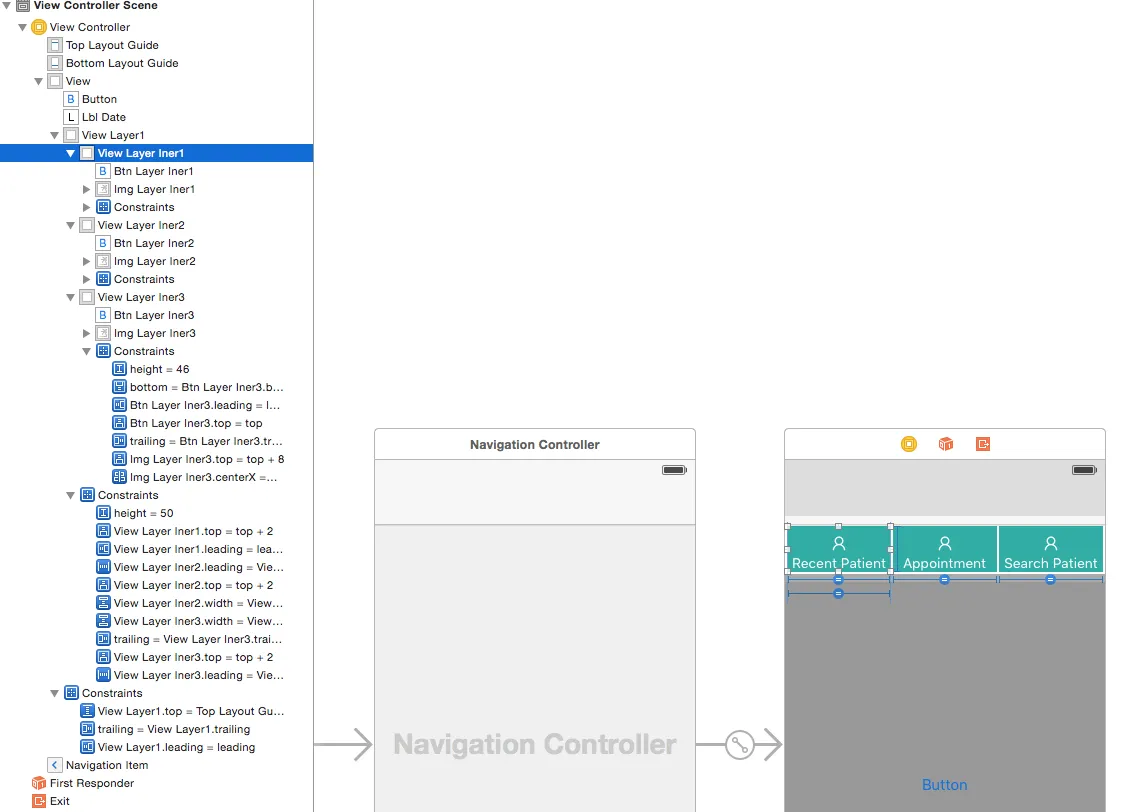Select the height = 50 constraint icon
This screenshot has height=812, width=1135.
(104, 513)
